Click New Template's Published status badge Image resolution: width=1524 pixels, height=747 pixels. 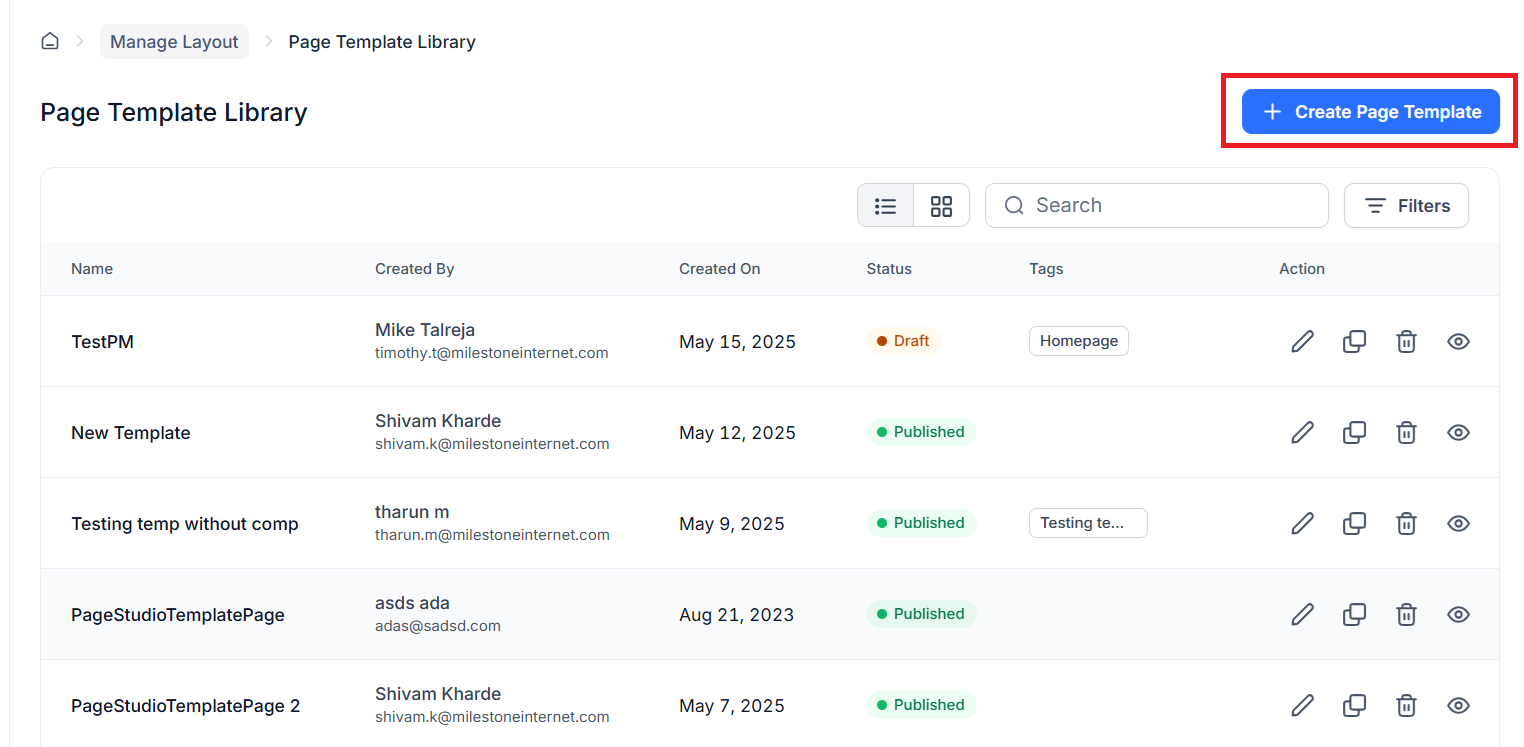coord(921,432)
